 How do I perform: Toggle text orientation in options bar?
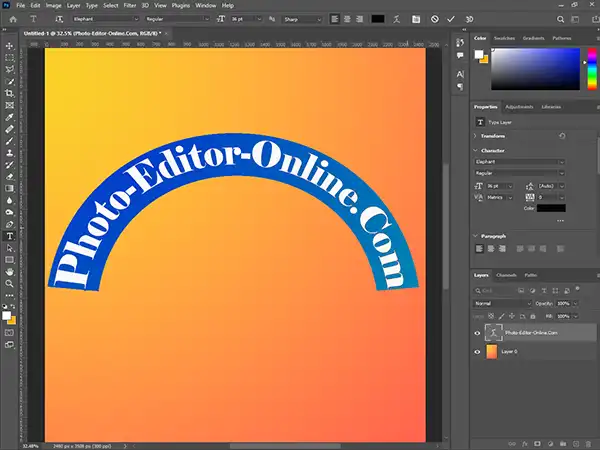pos(59,19)
